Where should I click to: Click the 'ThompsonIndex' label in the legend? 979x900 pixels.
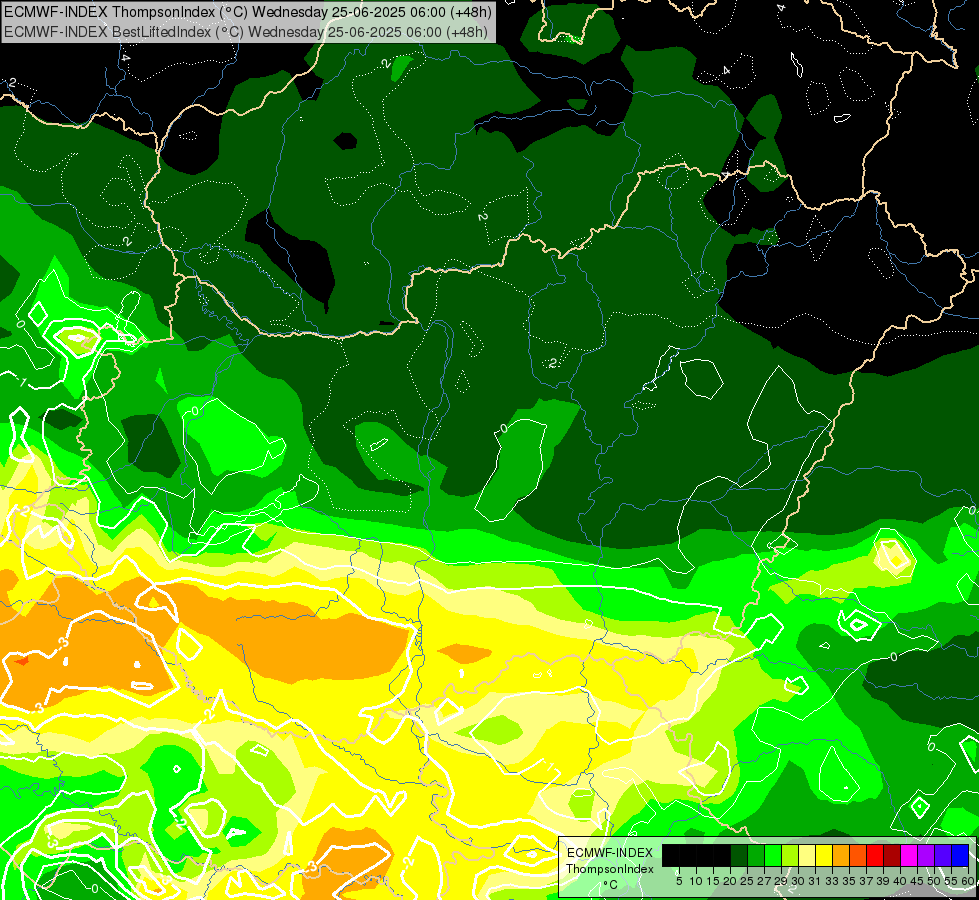610,869
